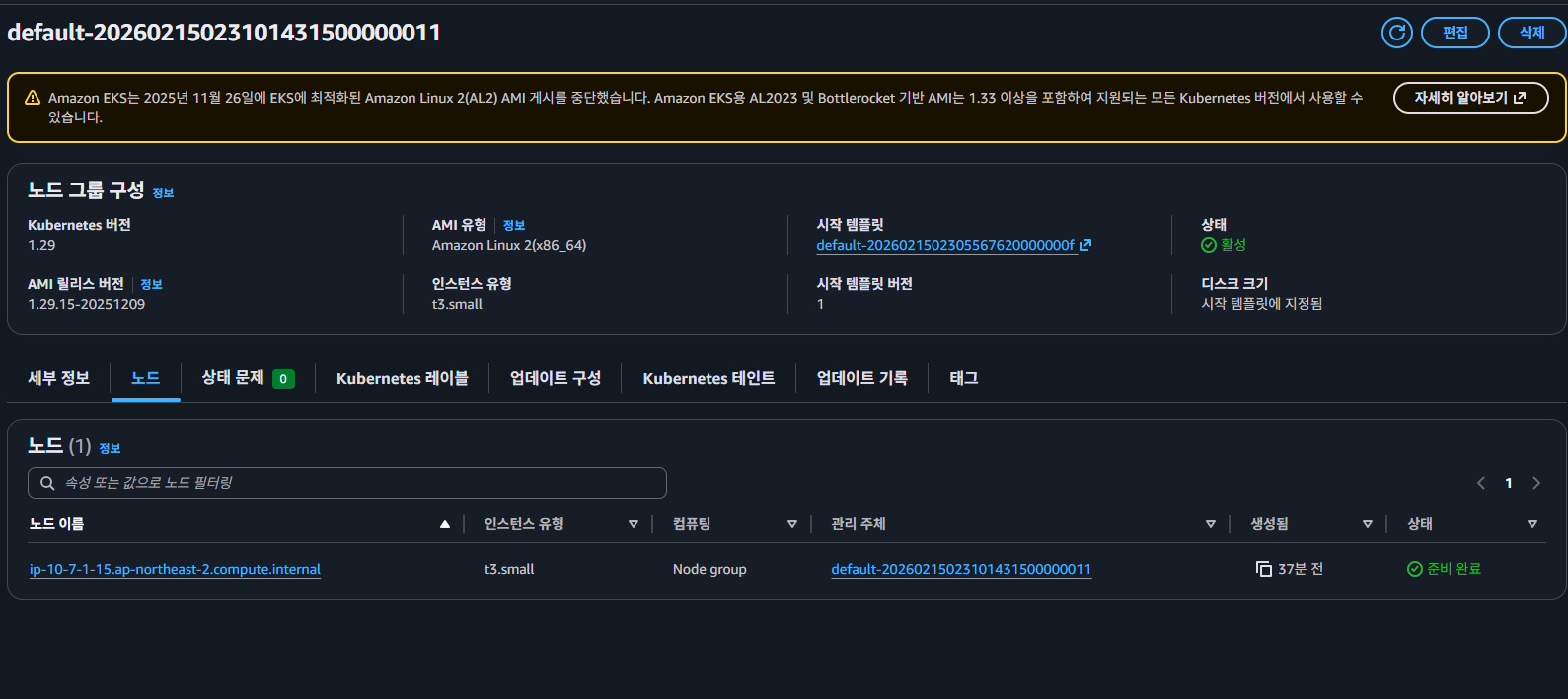The height and width of the screenshot is (699, 1568).
Task: Focus the node filter search field
Action: pos(347,483)
